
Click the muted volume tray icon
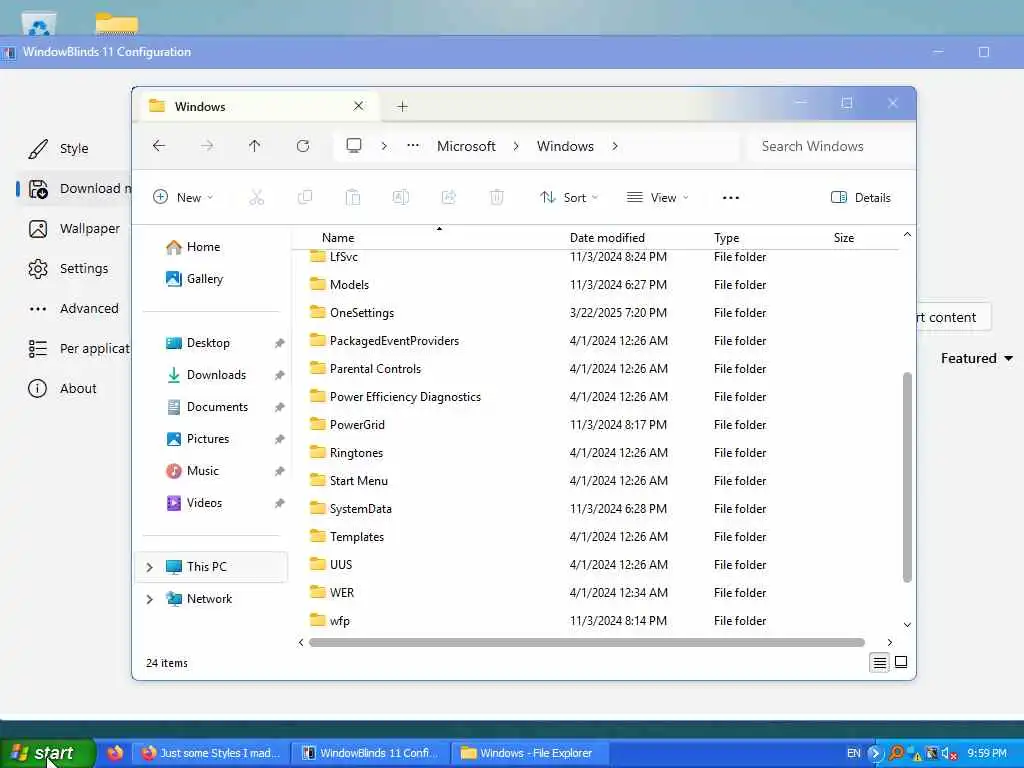coord(949,754)
